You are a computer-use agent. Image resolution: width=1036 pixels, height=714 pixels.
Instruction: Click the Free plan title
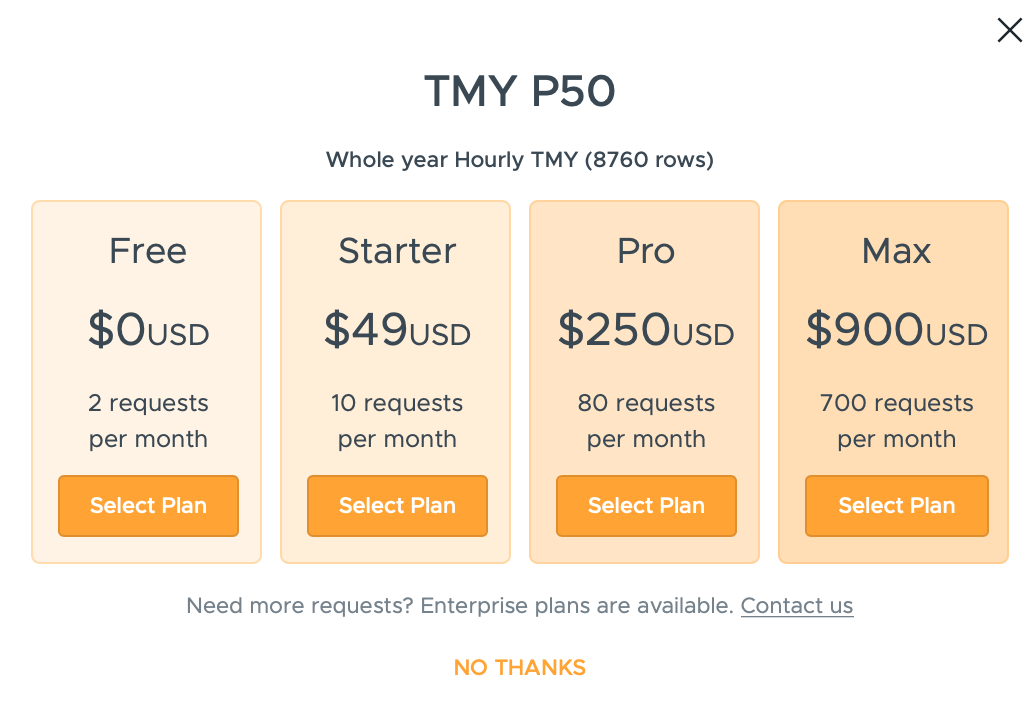pyautogui.click(x=148, y=251)
